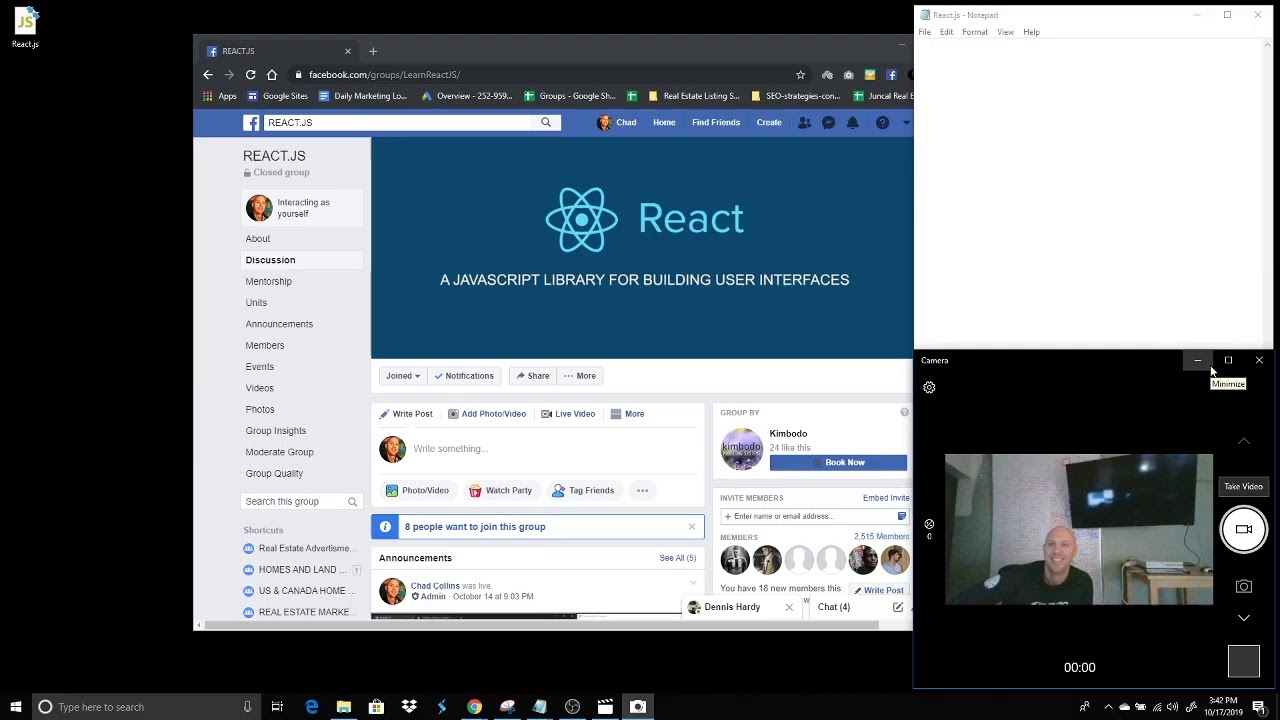
Task: Open Moderate Group in the sidebar
Action: tap(279, 452)
